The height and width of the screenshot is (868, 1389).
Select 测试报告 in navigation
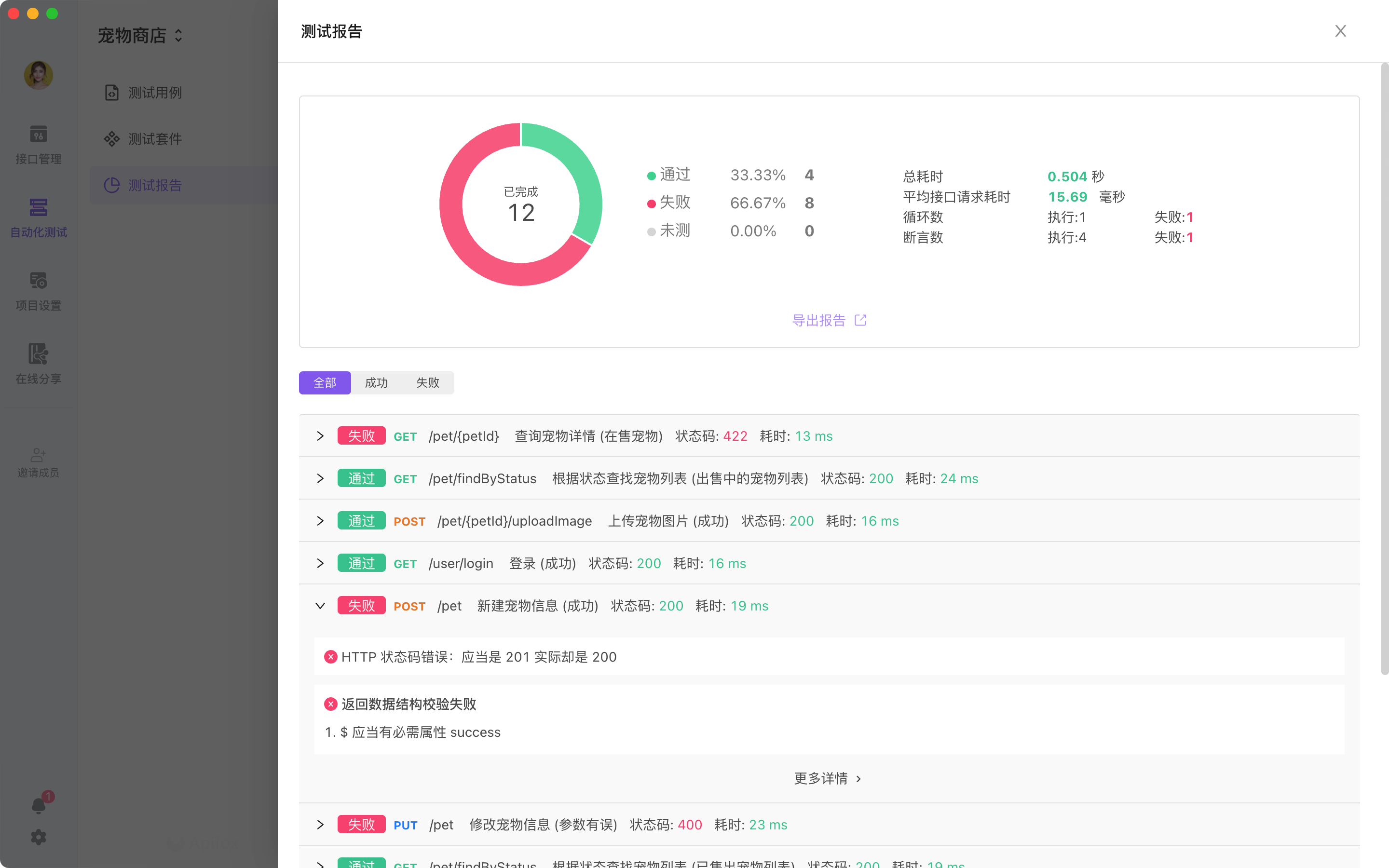(184, 186)
